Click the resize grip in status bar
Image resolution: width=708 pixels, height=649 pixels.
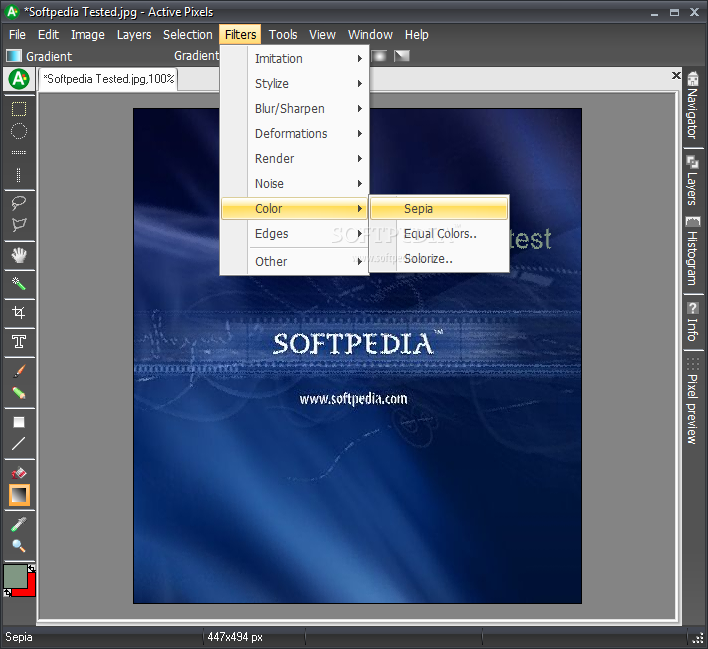pyautogui.click(x=698, y=638)
